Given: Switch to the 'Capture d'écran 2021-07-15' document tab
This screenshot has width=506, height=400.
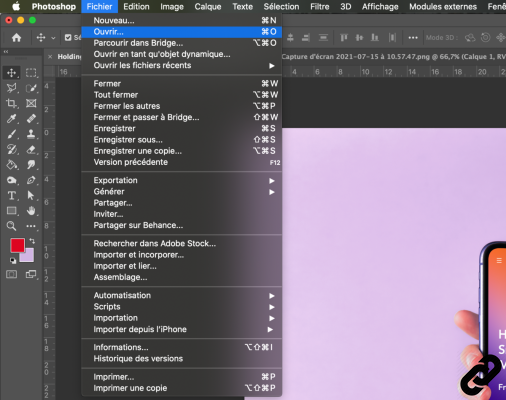Looking at the screenshot, I should click(x=393, y=57).
